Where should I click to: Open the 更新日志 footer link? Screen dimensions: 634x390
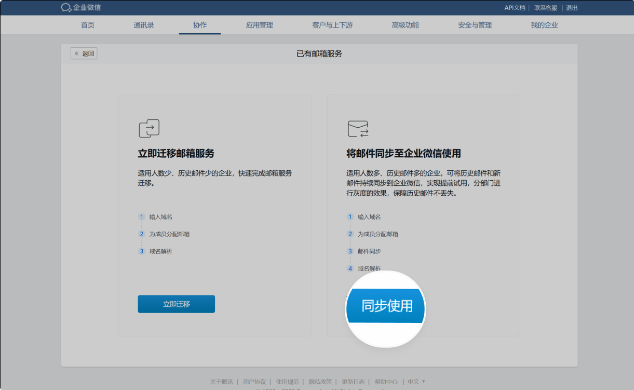[x=353, y=382]
